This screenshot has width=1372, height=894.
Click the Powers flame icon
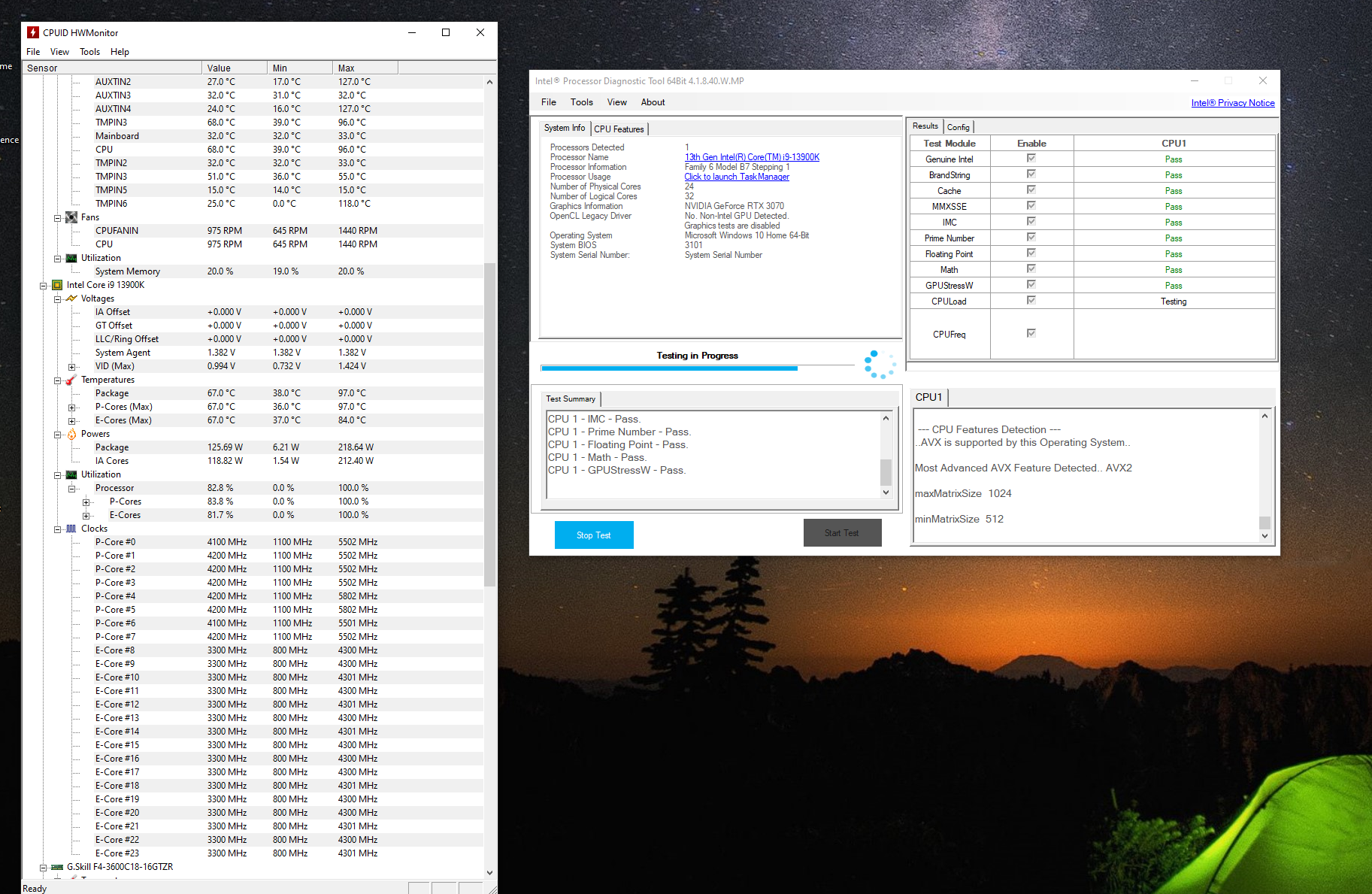click(x=71, y=434)
